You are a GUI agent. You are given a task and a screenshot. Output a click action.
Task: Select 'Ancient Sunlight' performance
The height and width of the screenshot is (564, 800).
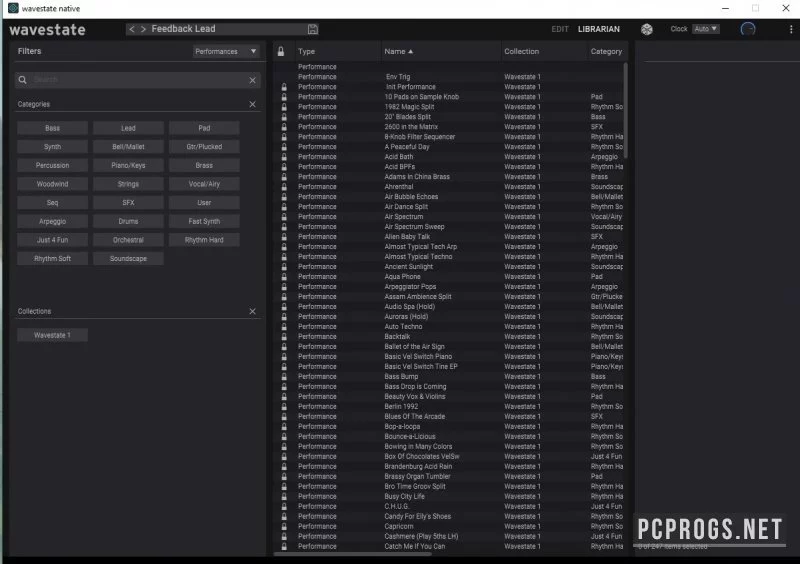coord(408,267)
